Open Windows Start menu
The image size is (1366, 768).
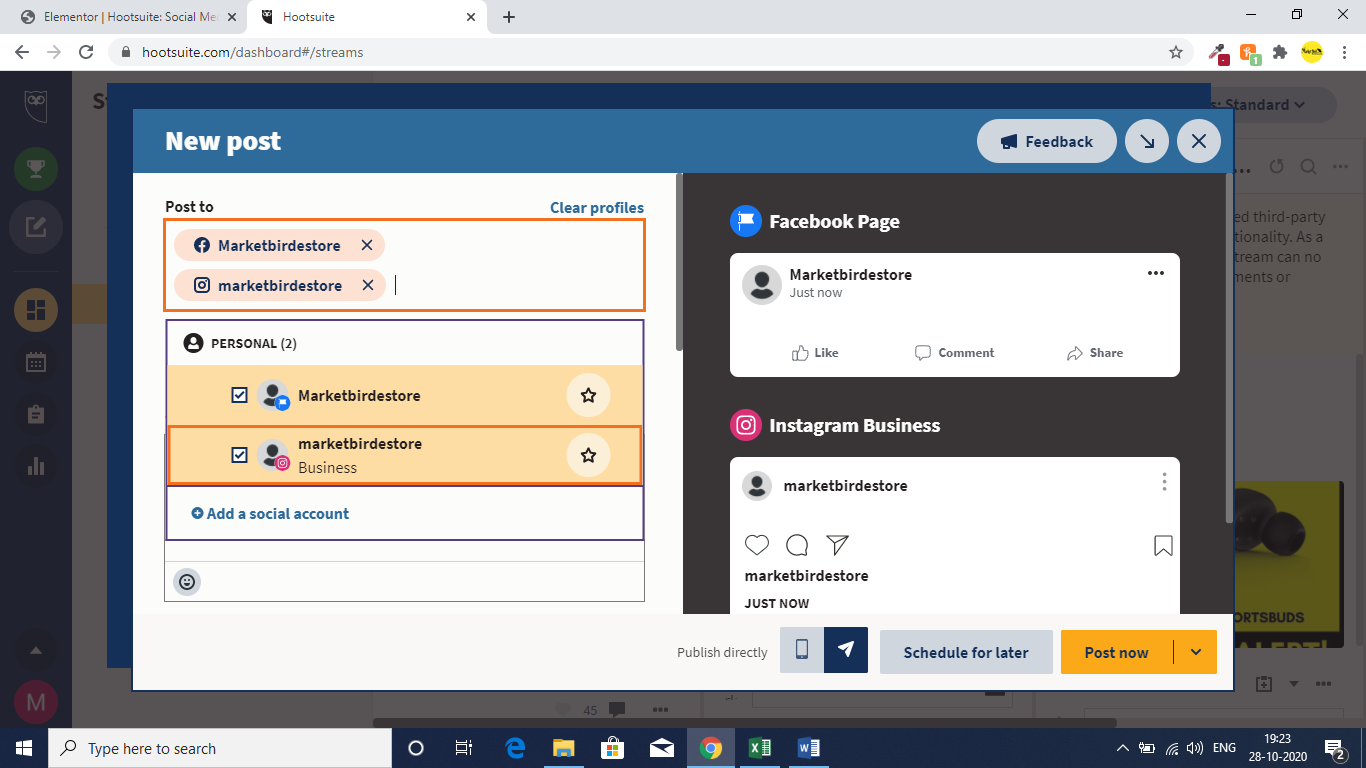tap(24, 748)
